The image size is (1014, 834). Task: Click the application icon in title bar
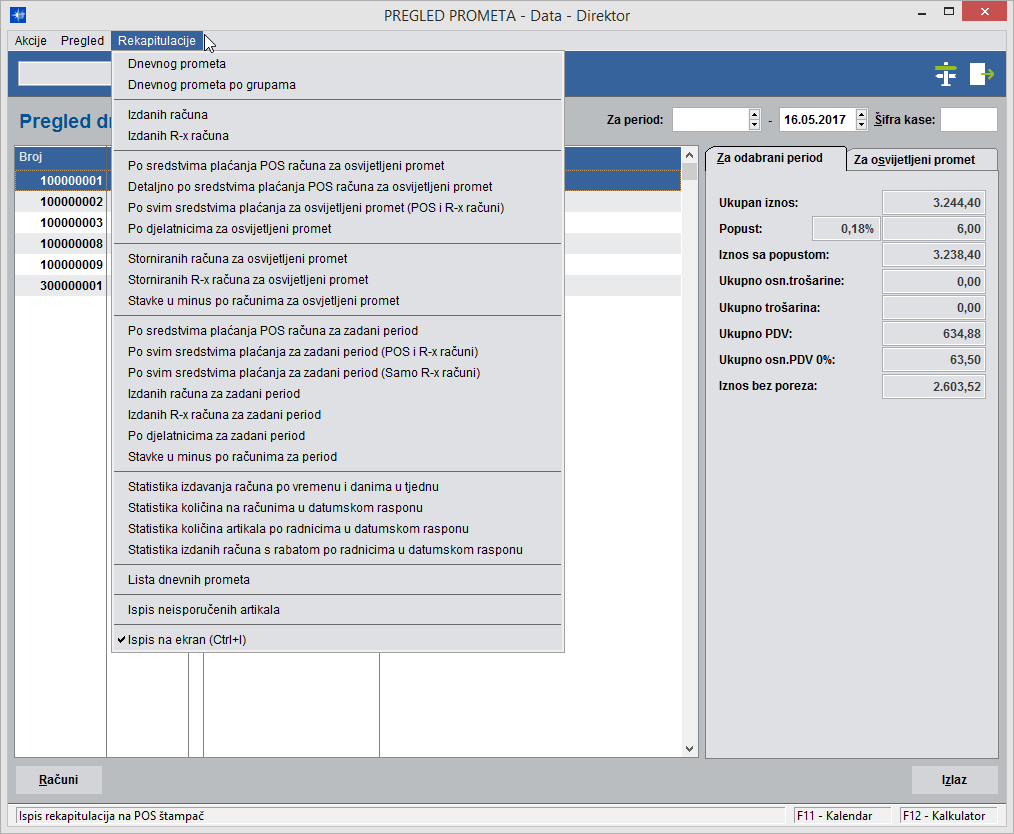[x=18, y=16]
